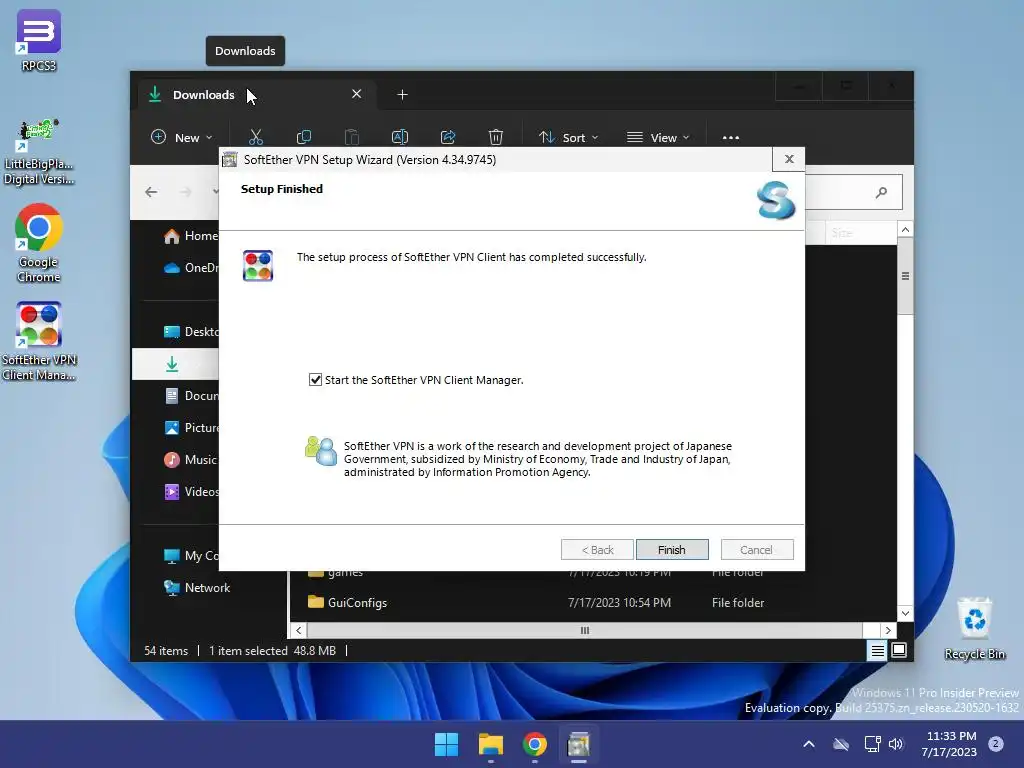Open Google Chrome desktop shortcut
This screenshot has height=768, width=1024.
tap(39, 243)
